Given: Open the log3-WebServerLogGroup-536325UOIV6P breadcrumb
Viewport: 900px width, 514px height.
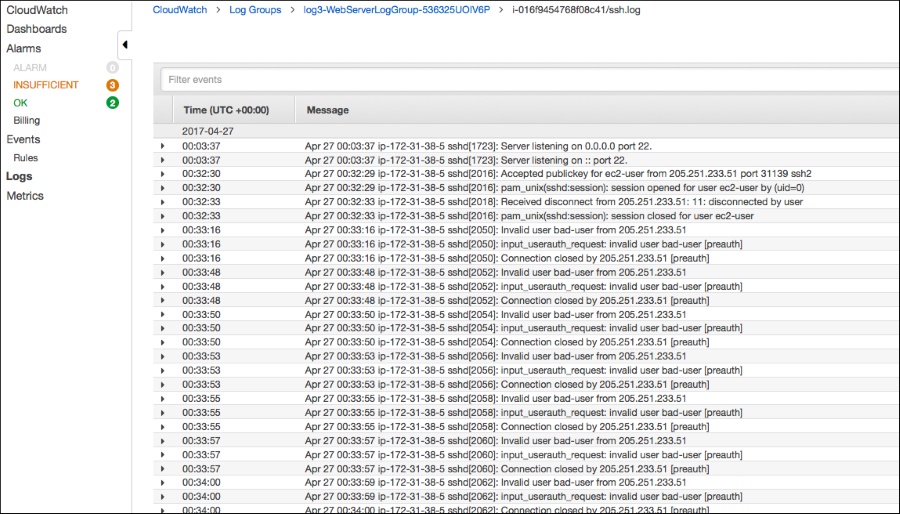Looking at the screenshot, I should pyautogui.click(x=397, y=10).
